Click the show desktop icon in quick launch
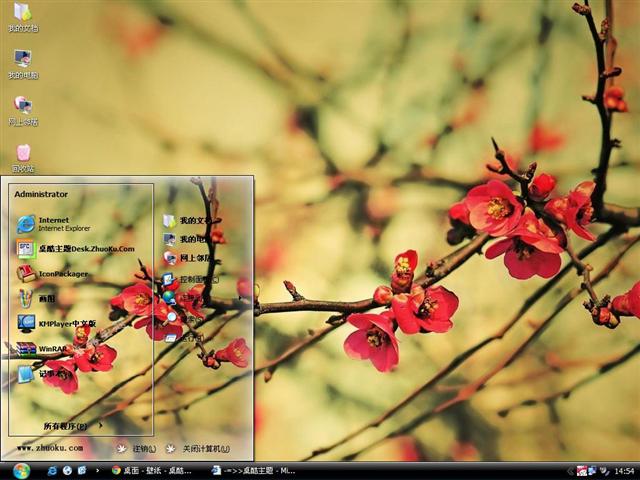This screenshot has width=640, height=480. pos(82,471)
